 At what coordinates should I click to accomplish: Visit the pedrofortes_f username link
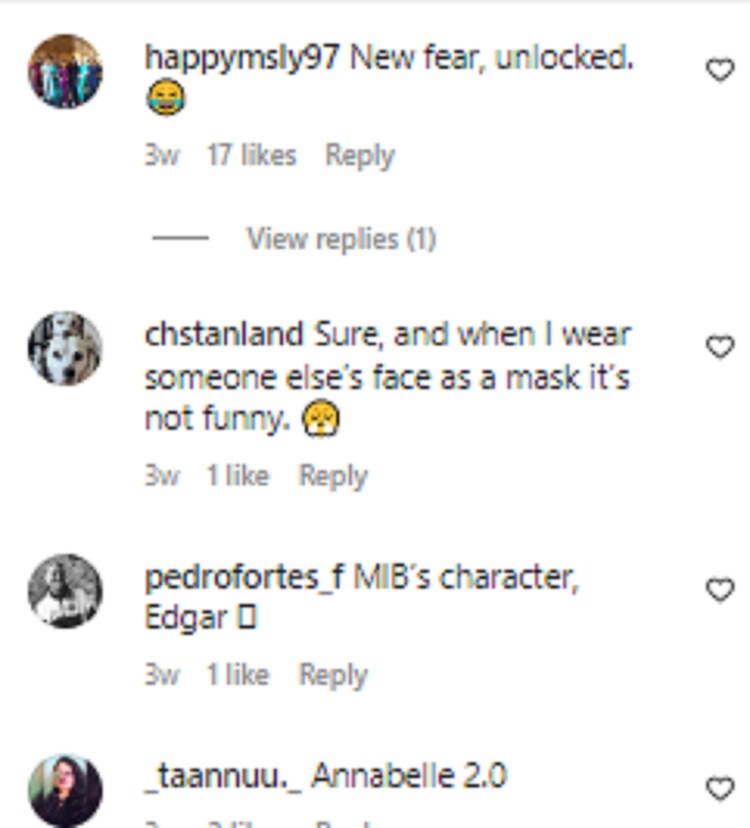click(x=245, y=578)
